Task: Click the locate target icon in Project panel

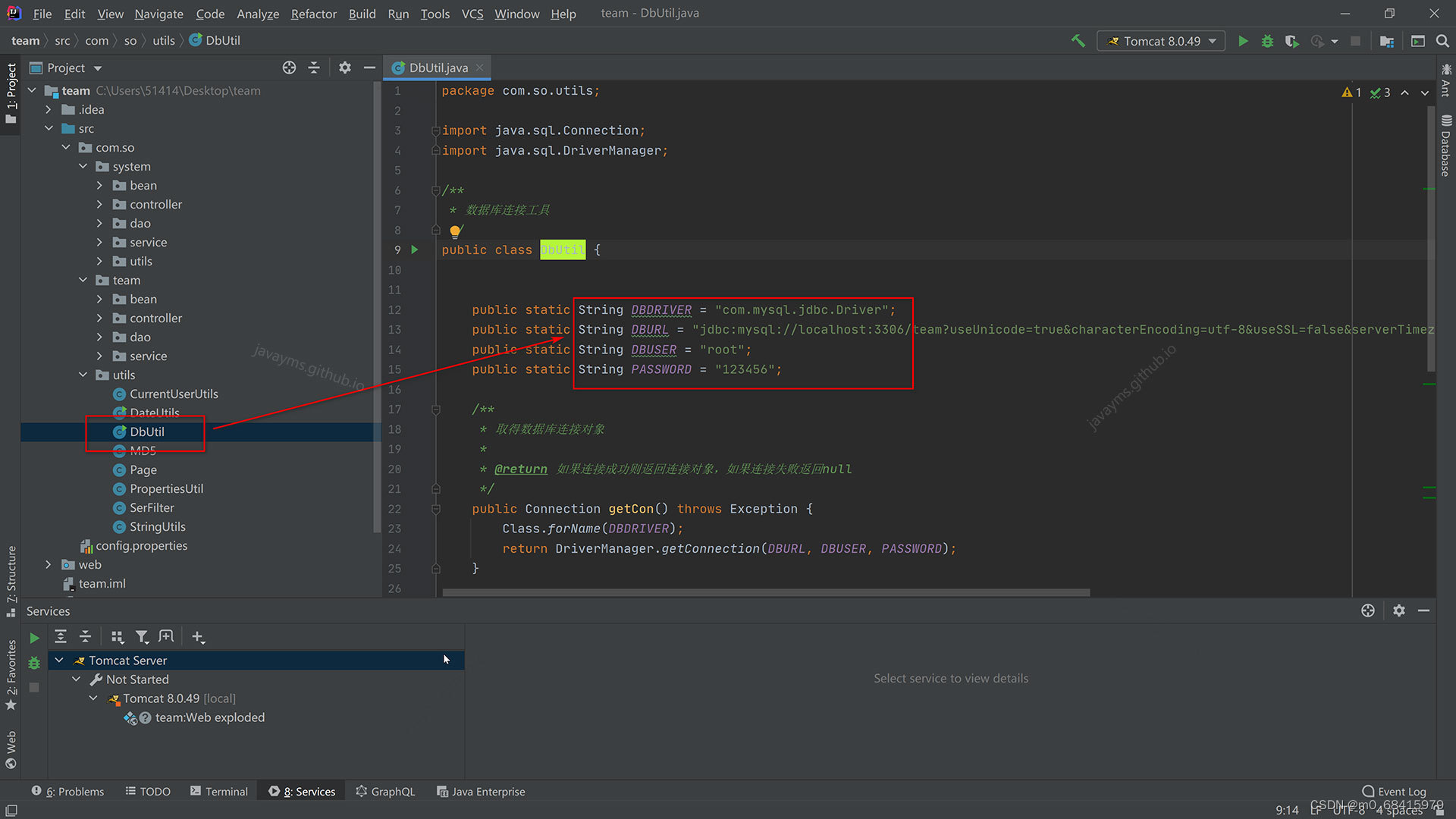Action: point(289,67)
